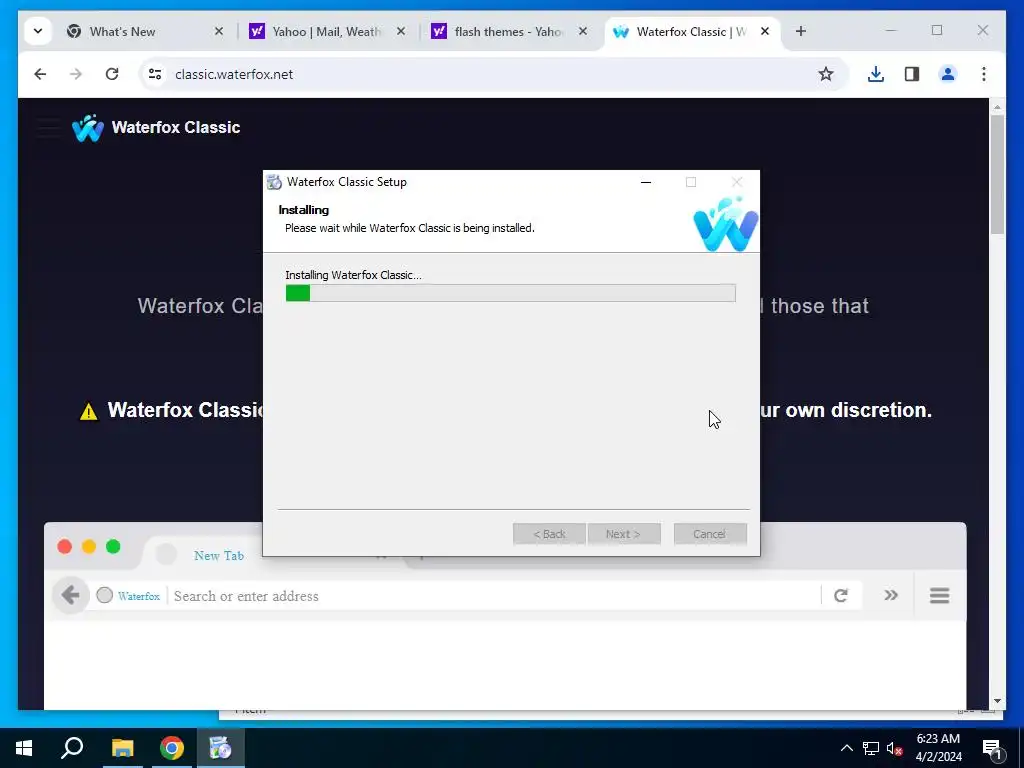This screenshot has width=1024, height=768.
Task: Click the Chrome forward arrow
Action: [x=76, y=74]
